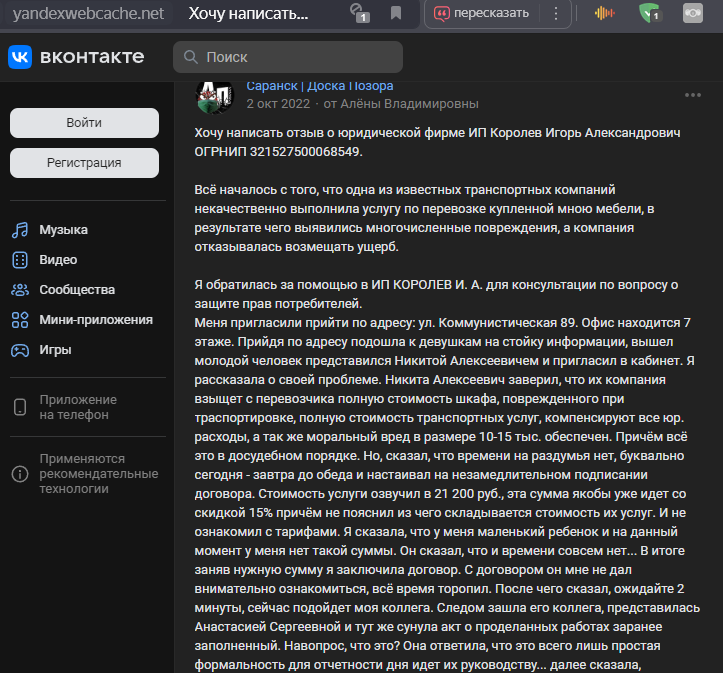Open the Саранск | Доска Позора community
The width and height of the screenshot is (723, 673).
coord(320,86)
